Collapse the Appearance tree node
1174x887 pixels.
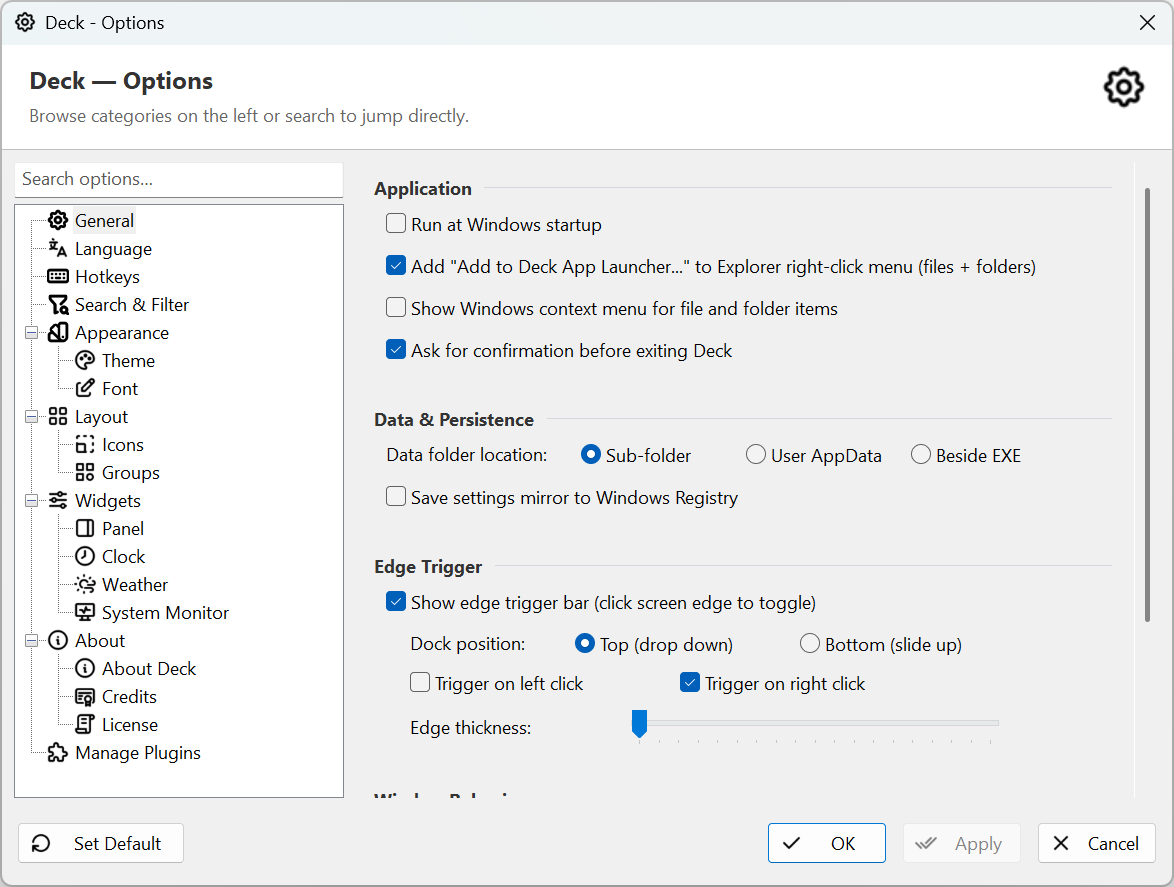(31, 333)
